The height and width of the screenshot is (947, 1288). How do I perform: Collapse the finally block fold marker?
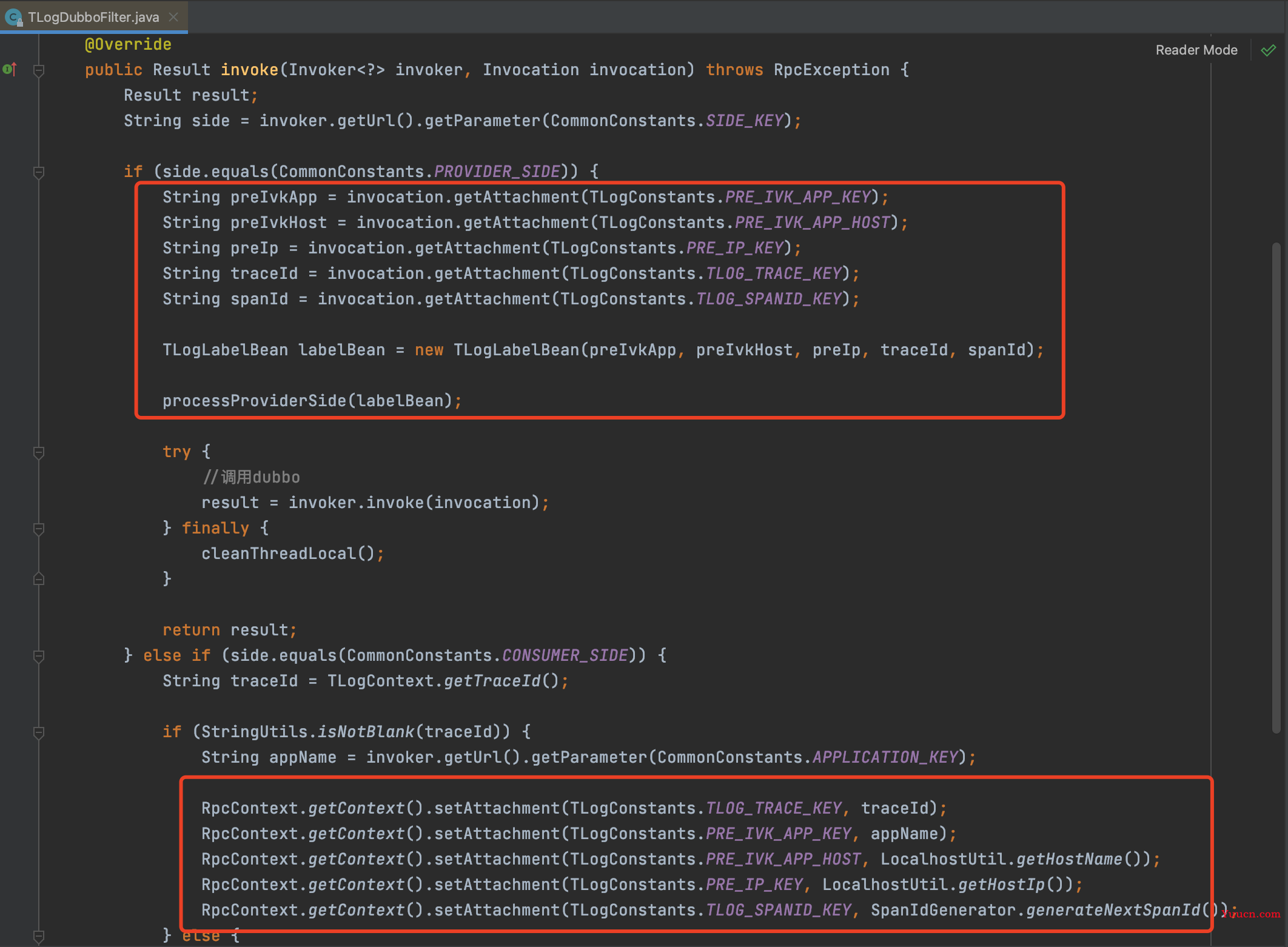39,529
